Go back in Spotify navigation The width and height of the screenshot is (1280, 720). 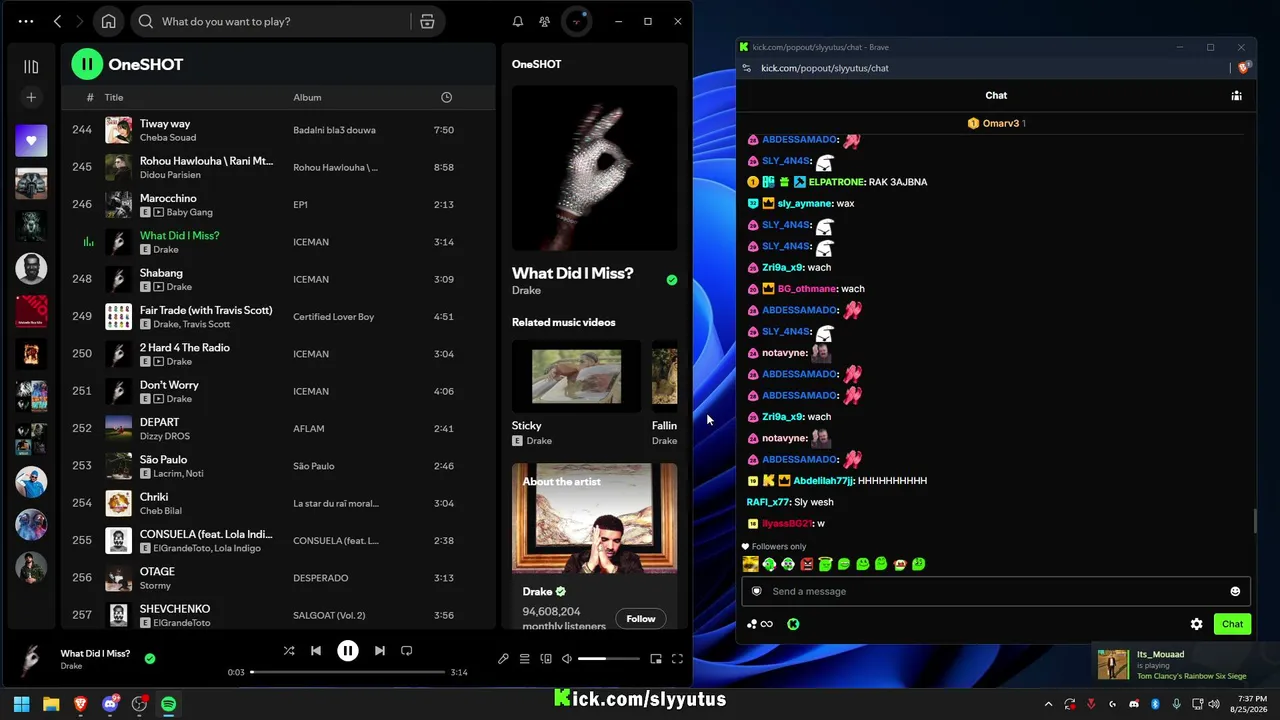pyautogui.click(x=57, y=21)
